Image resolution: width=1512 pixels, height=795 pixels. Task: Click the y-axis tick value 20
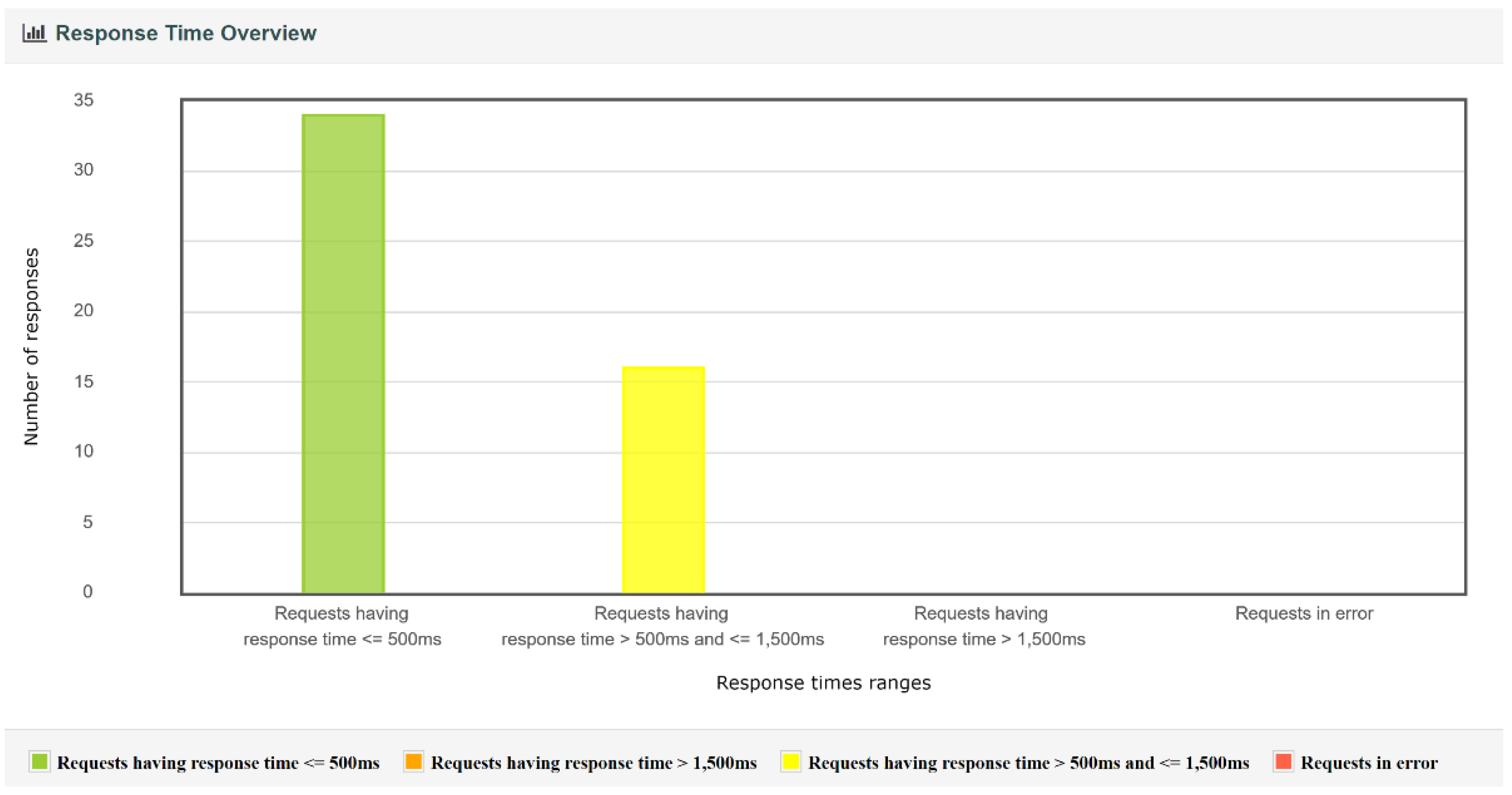click(83, 311)
